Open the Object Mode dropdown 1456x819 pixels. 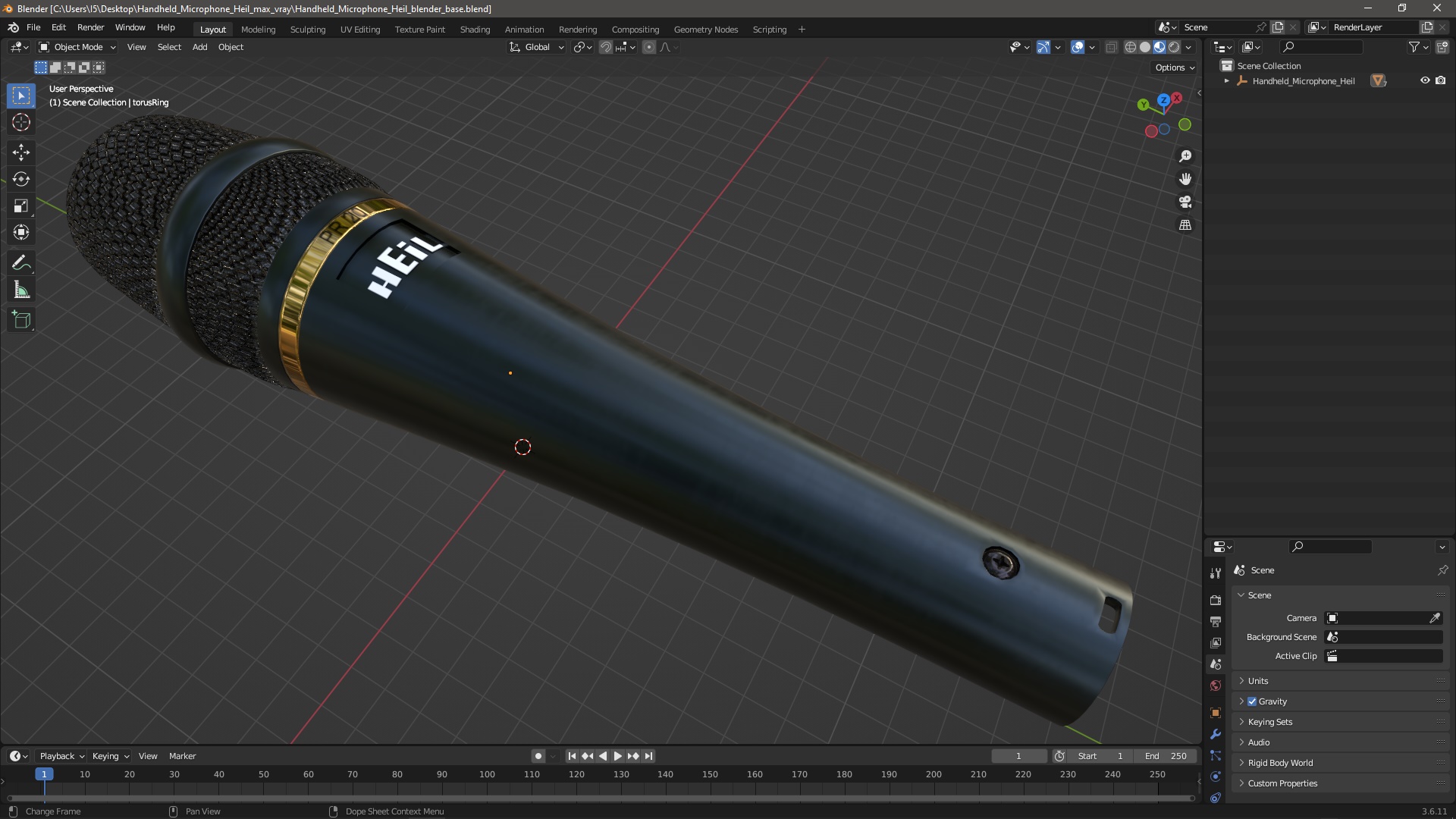[77, 47]
